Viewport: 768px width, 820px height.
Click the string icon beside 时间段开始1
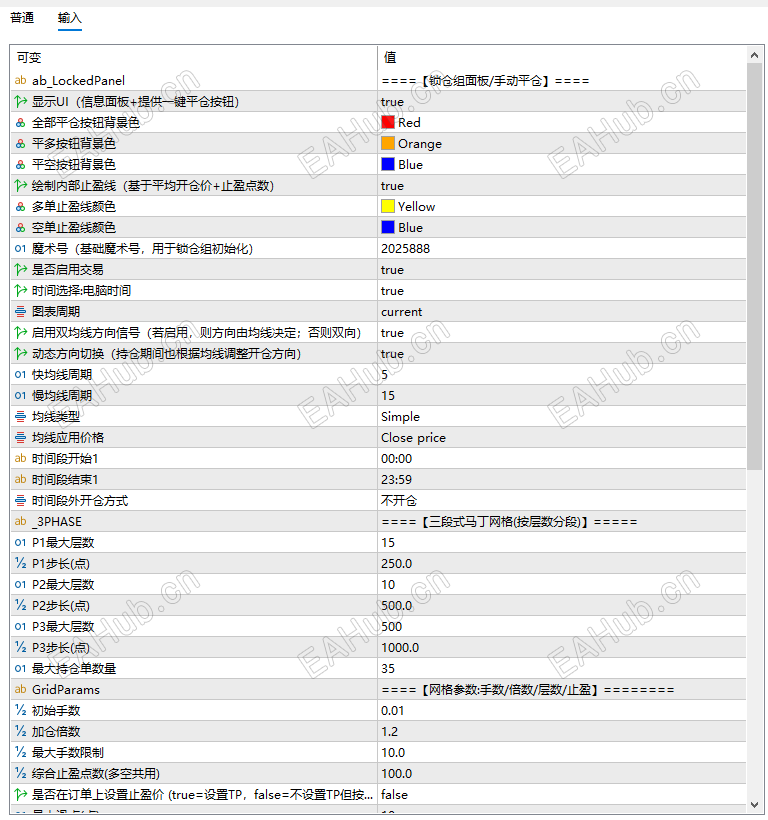pyautogui.click(x=20, y=459)
